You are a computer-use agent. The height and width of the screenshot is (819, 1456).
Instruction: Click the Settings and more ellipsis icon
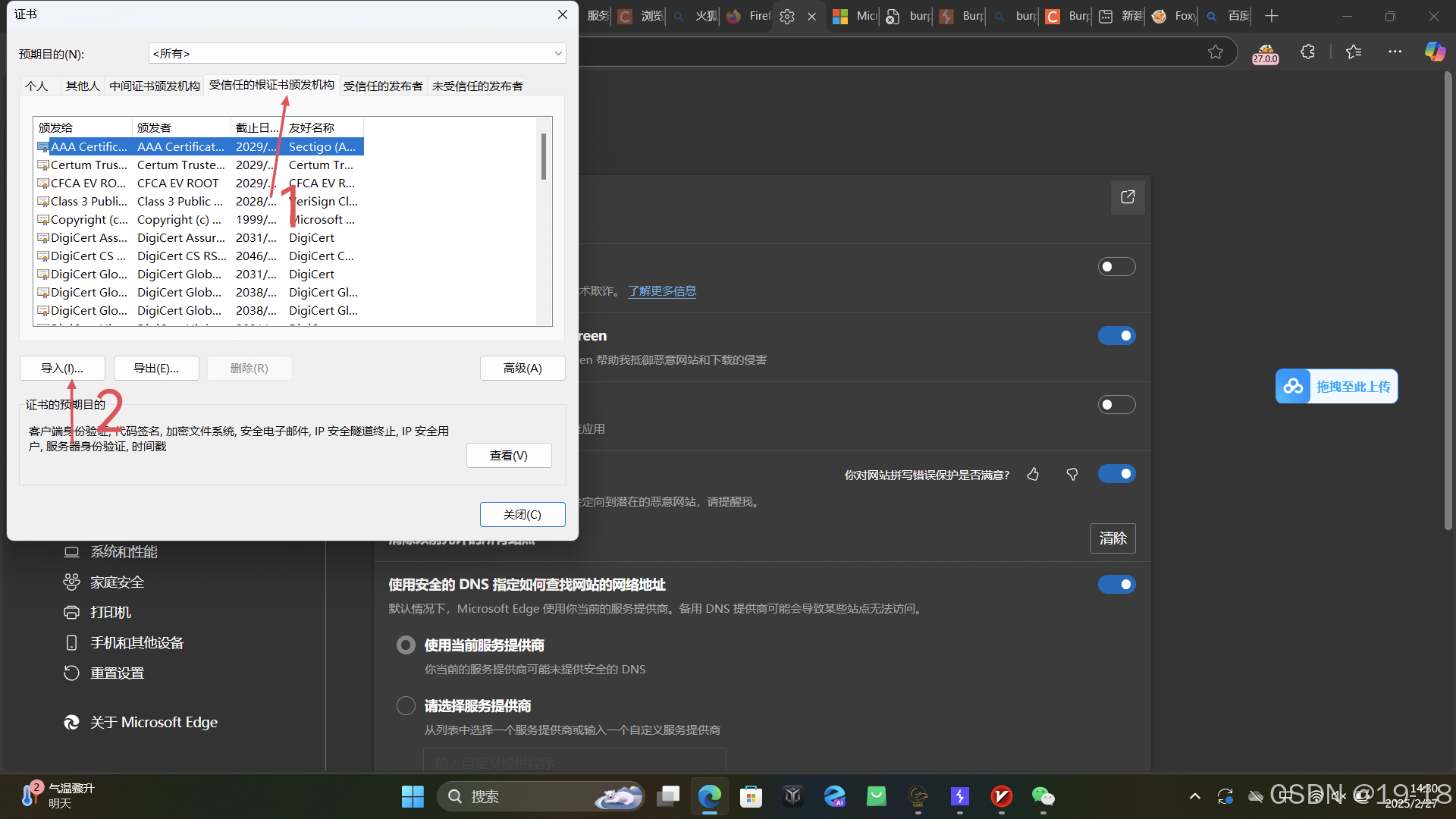pyautogui.click(x=1395, y=52)
